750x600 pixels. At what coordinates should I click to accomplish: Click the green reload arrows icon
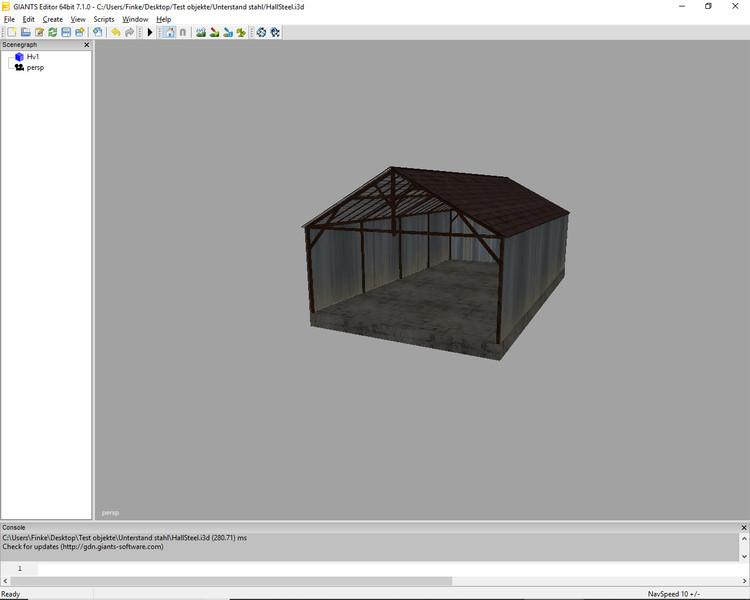52,32
